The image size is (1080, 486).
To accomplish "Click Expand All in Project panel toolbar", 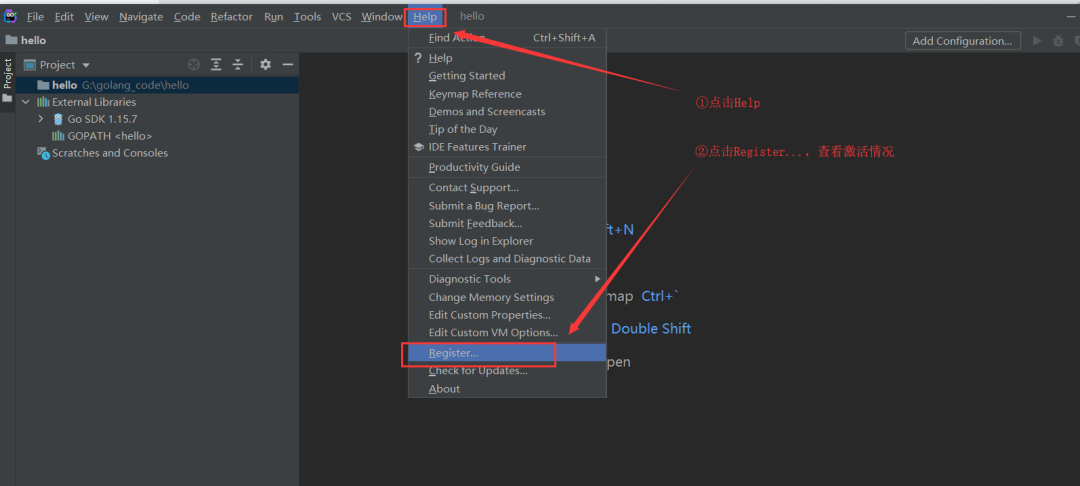I will (216, 64).
